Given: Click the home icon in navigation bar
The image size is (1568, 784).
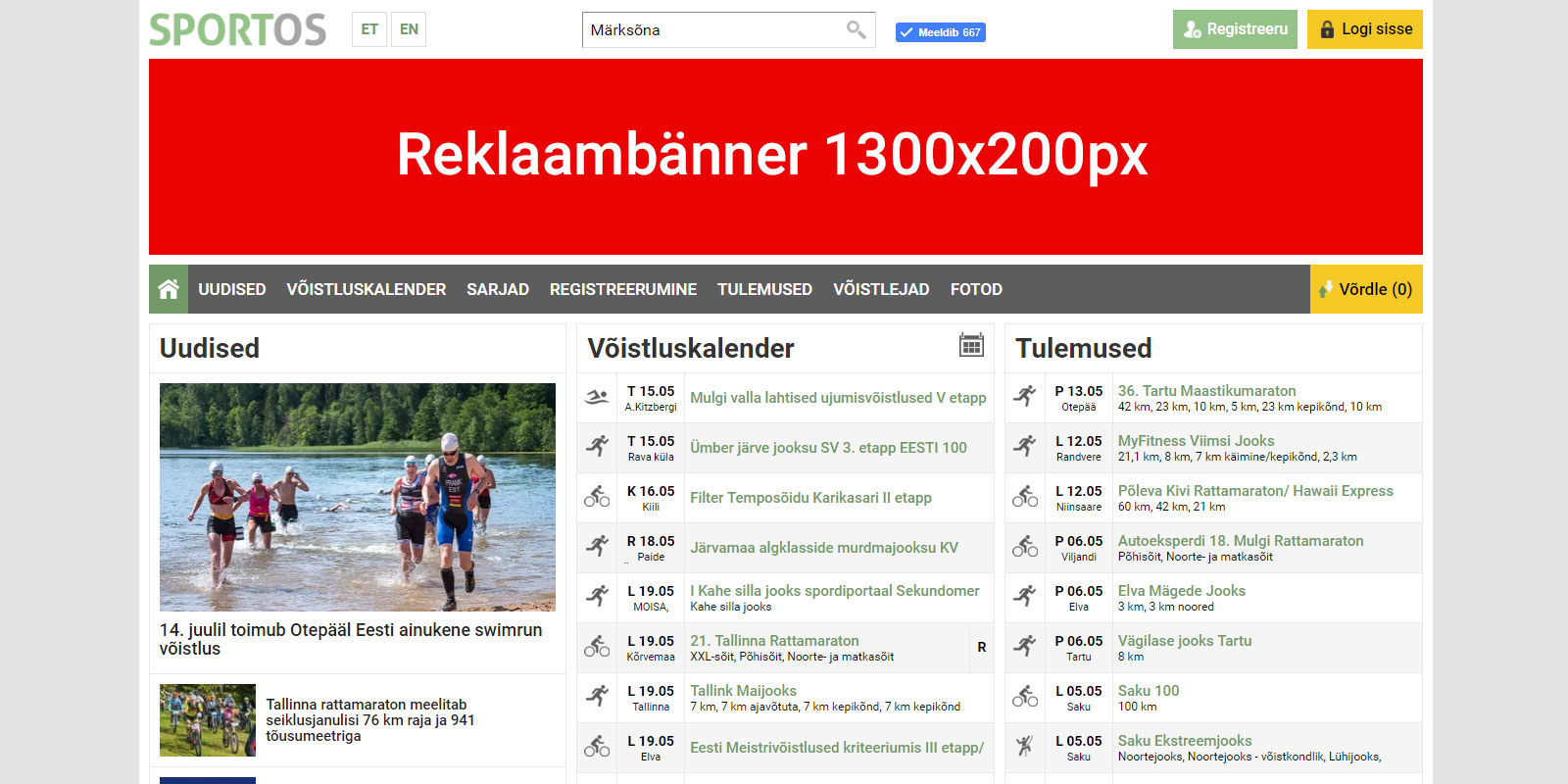Looking at the screenshot, I should [x=169, y=289].
